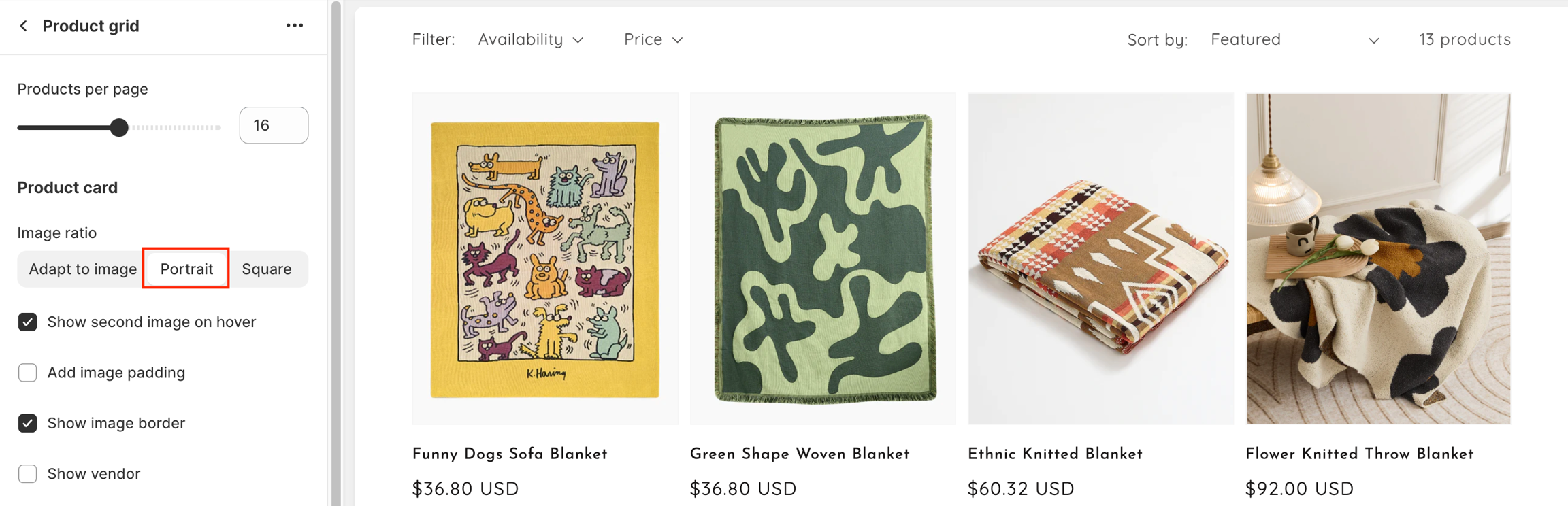Choose the Portrait image ratio
The image size is (1568, 506).
(186, 269)
